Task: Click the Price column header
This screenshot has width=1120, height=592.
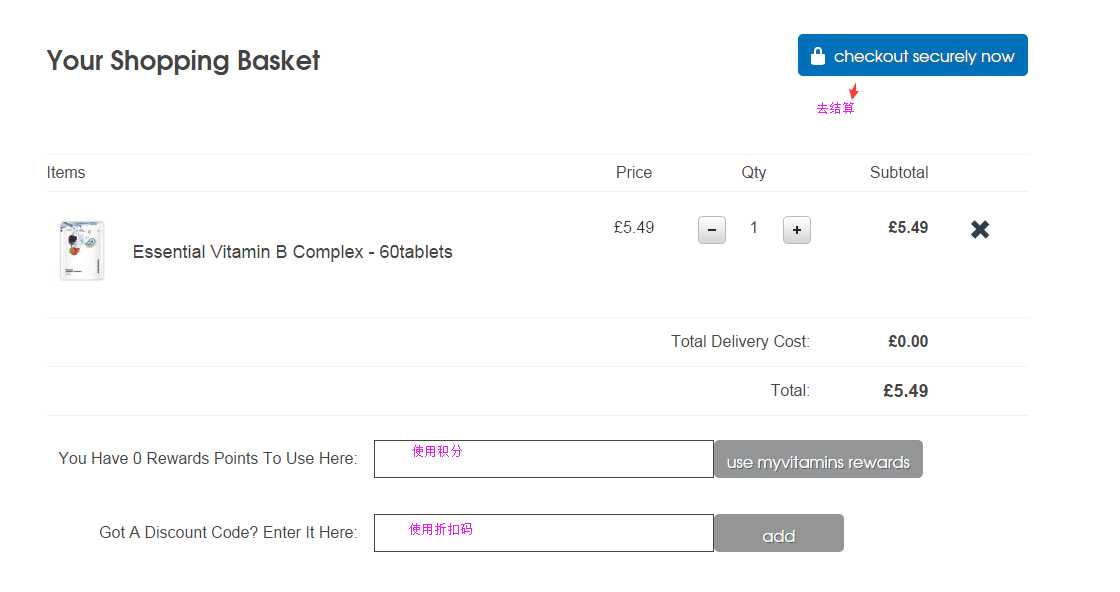Action: point(634,173)
